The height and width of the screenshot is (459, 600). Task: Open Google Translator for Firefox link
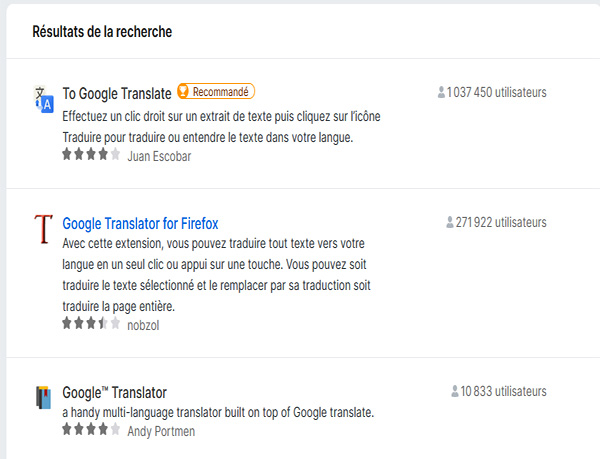point(140,224)
